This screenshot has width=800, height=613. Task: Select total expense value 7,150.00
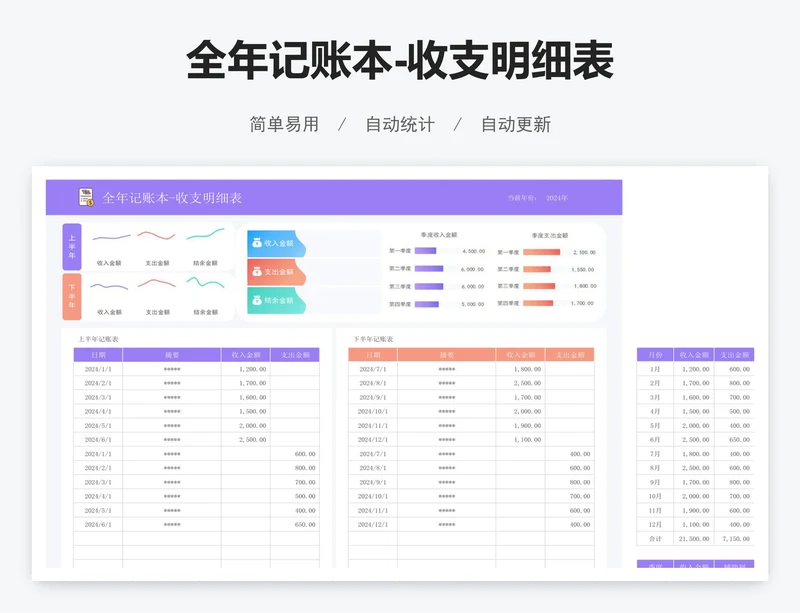[735, 538]
